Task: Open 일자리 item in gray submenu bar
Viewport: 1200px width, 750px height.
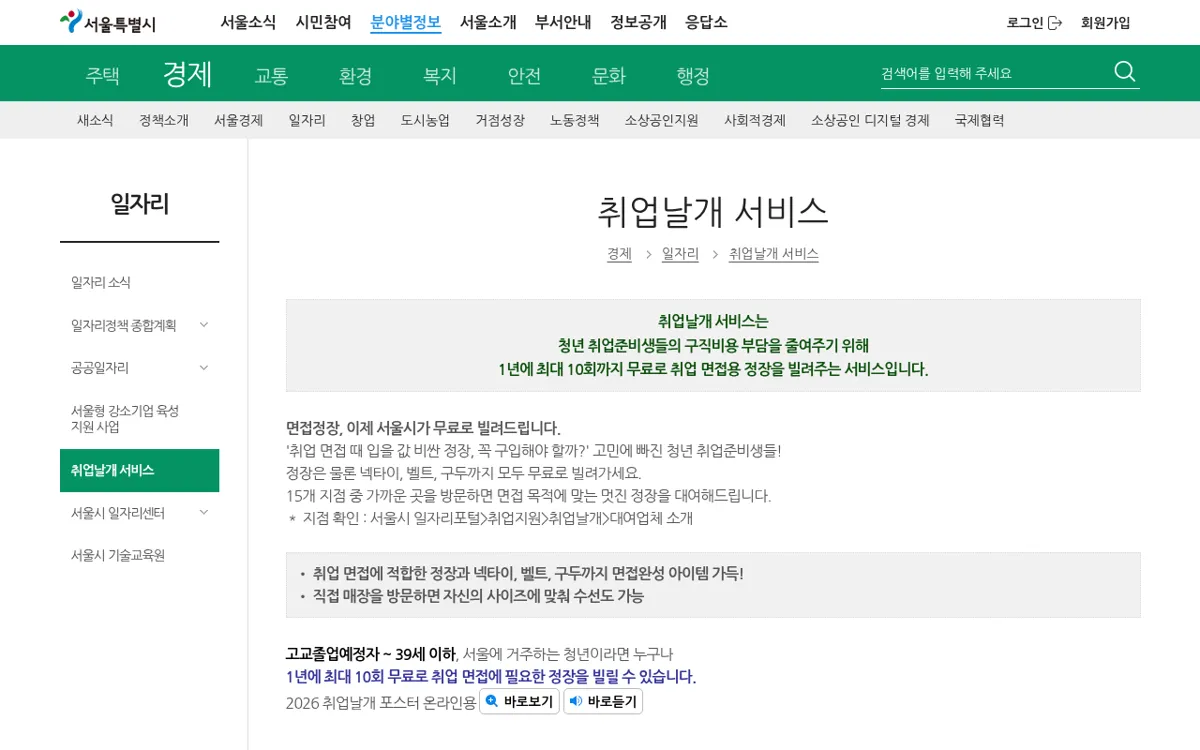Action: coord(307,120)
